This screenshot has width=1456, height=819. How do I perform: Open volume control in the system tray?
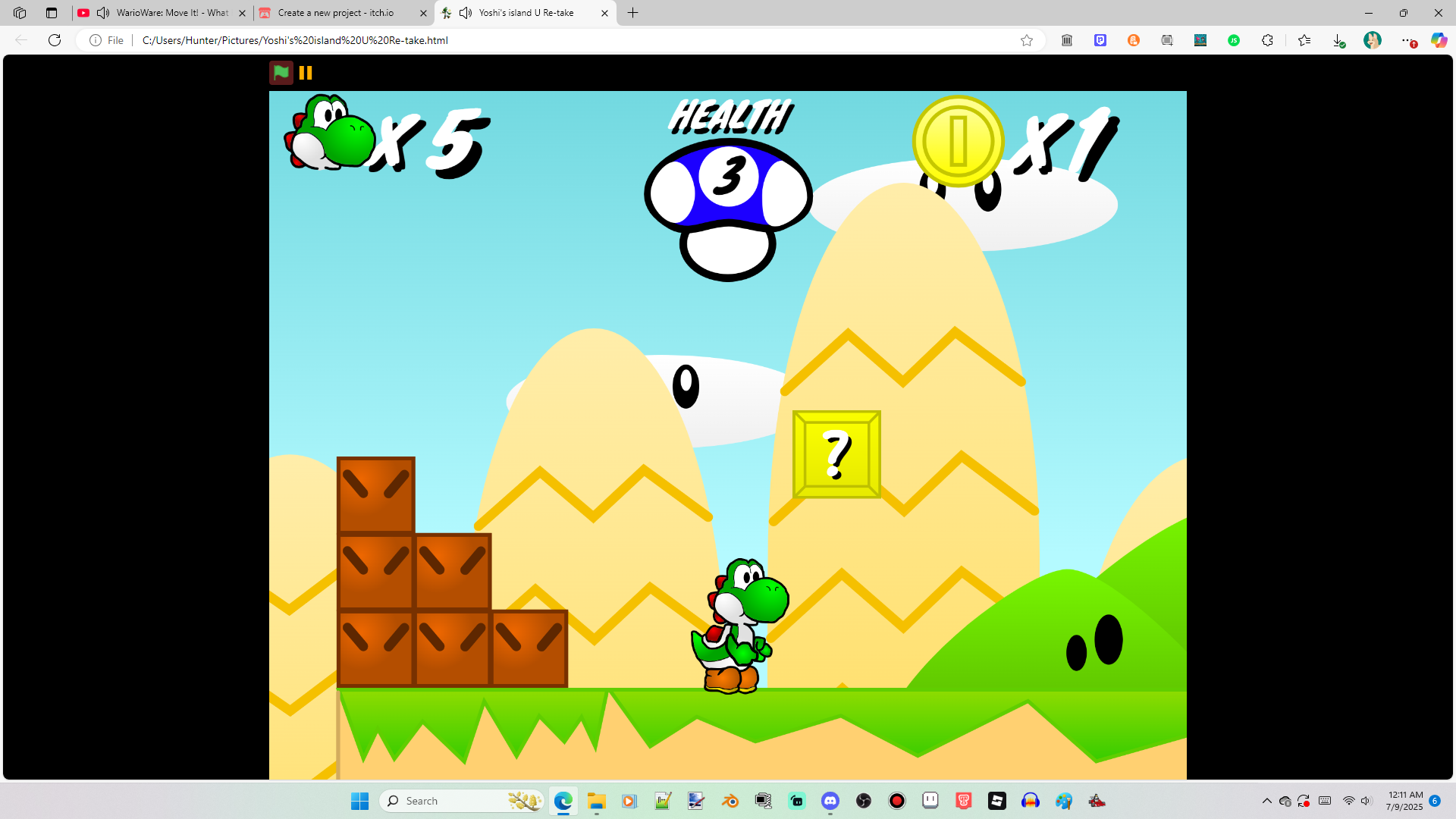(1366, 801)
